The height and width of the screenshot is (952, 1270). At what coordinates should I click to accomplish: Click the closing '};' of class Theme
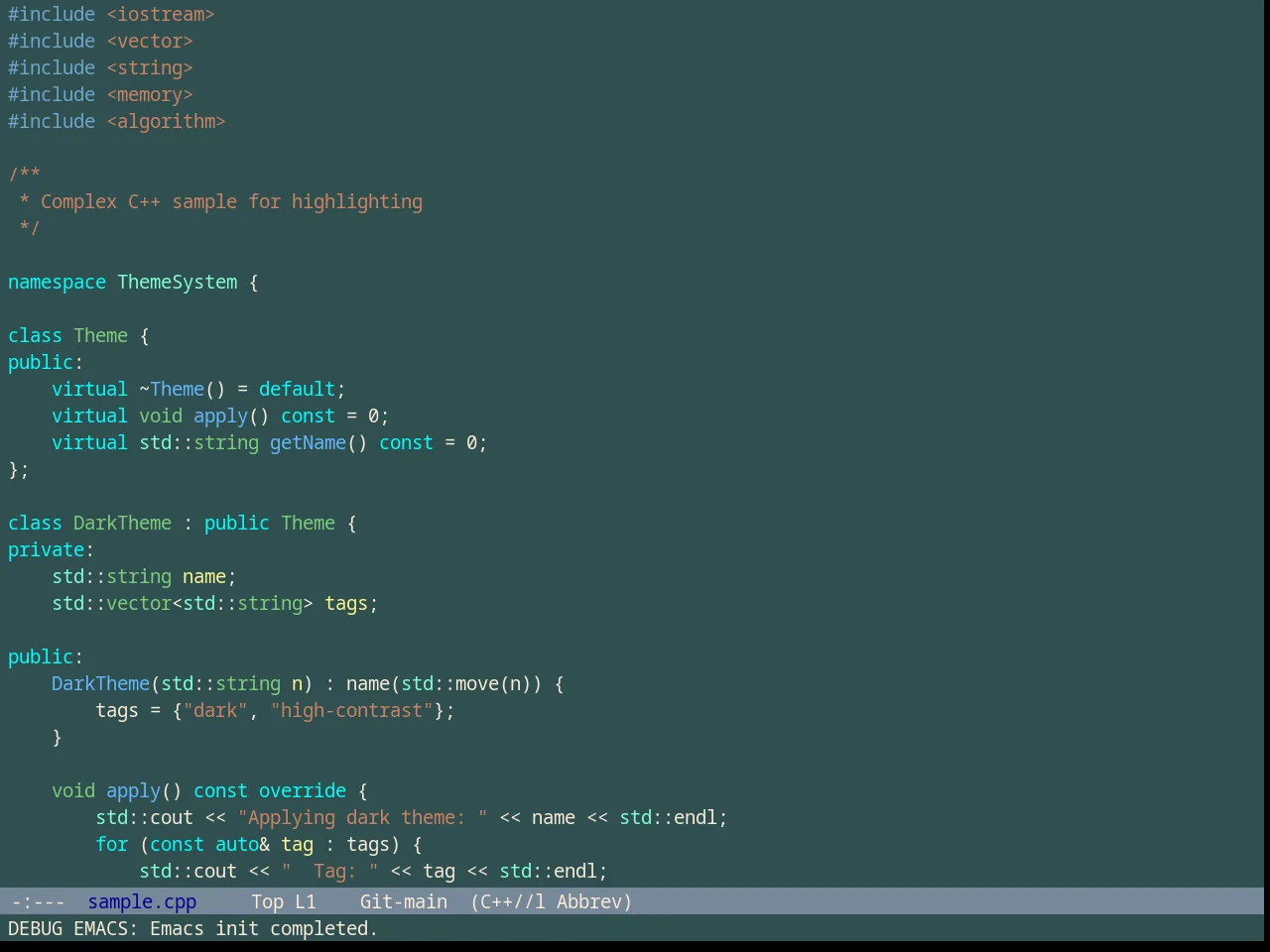pos(19,469)
